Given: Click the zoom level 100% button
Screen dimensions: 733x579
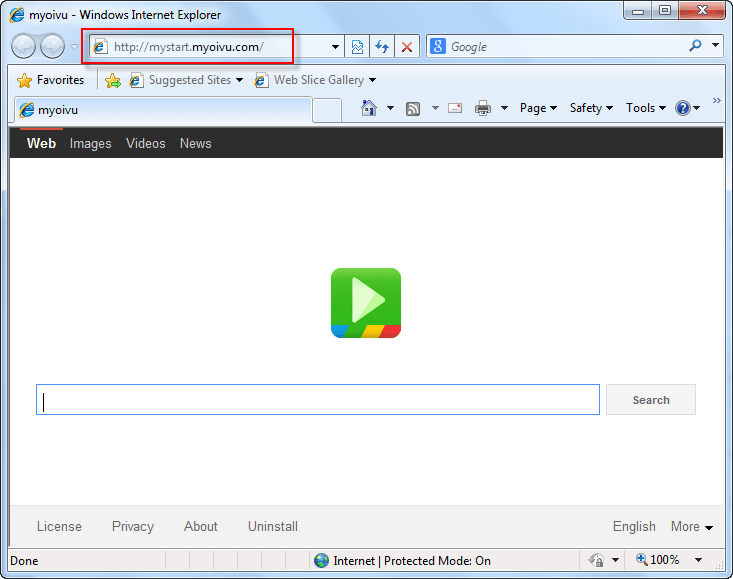Looking at the screenshot, I should click(658, 559).
